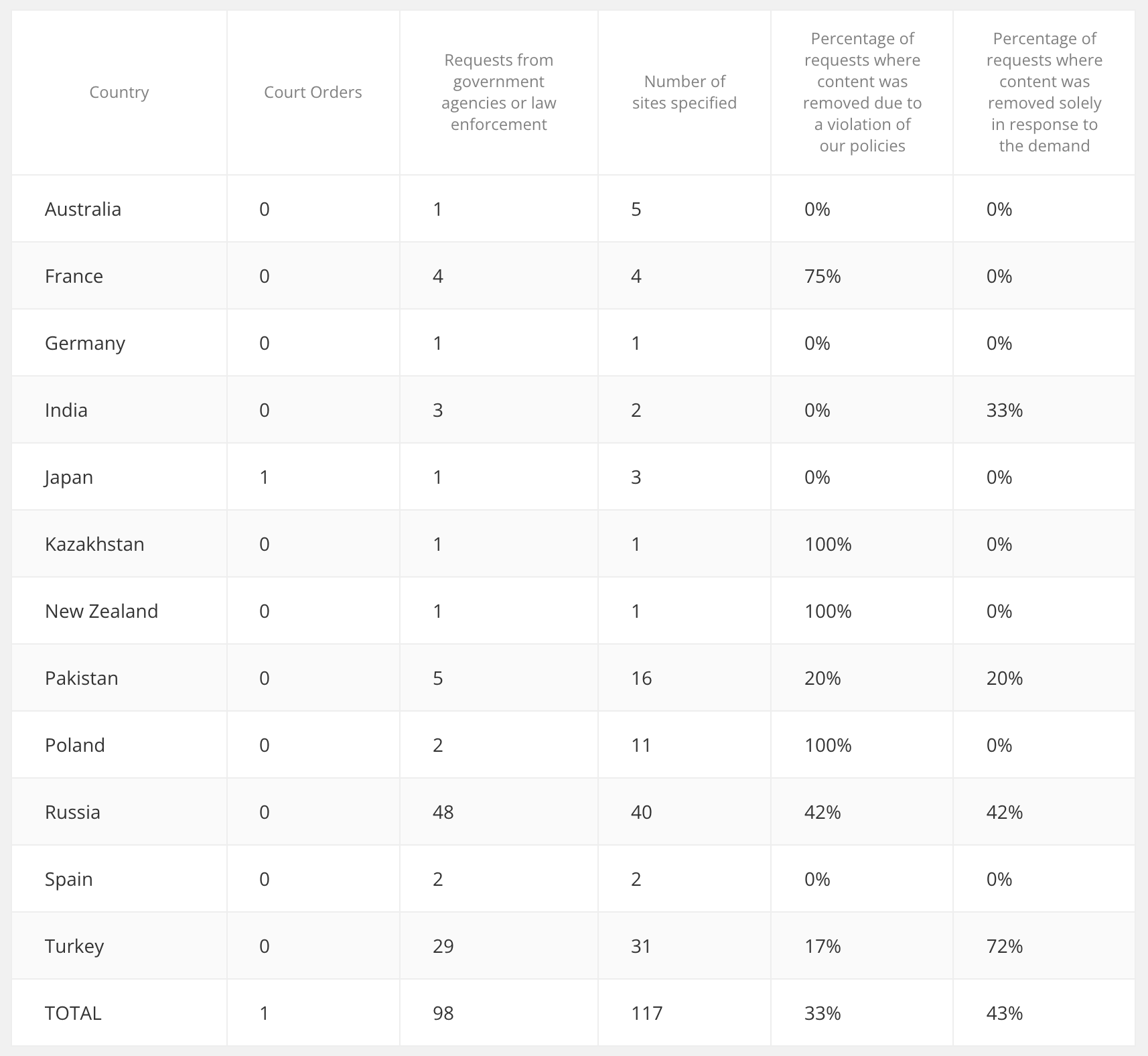Click Pakistan in the Country column
This screenshot has width=1148, height=1056.
(82, 678)
